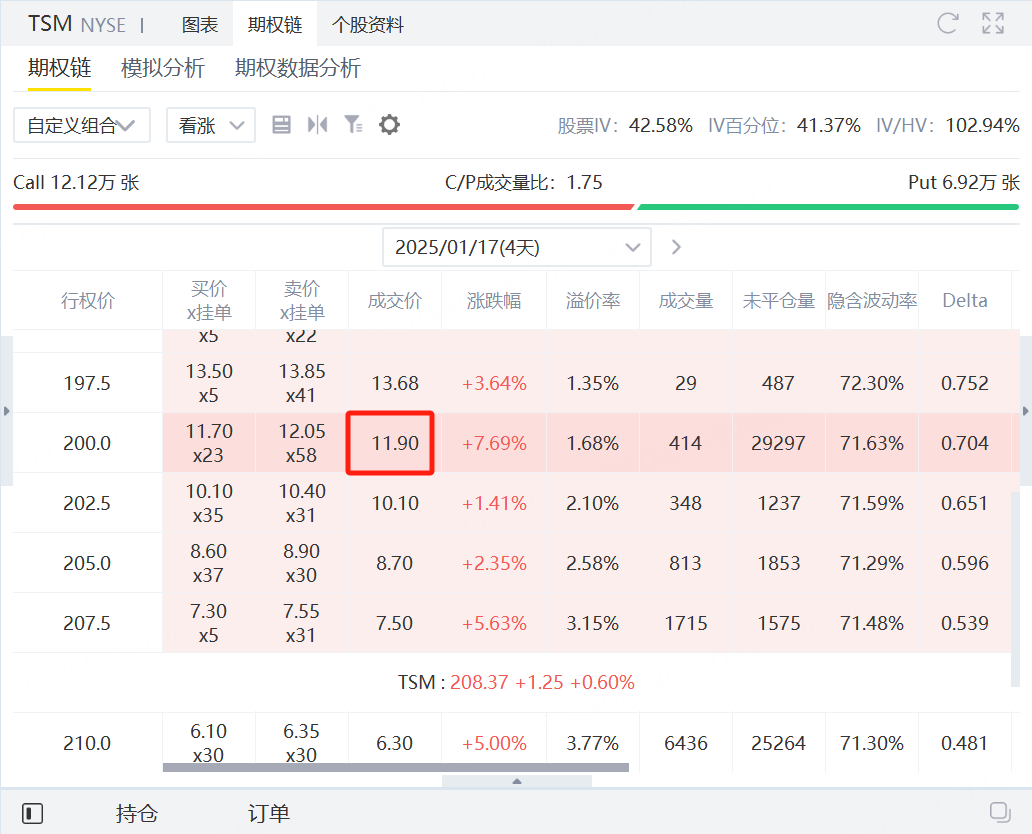Open the 模拟分析 sub-tab

pos(163,68)
